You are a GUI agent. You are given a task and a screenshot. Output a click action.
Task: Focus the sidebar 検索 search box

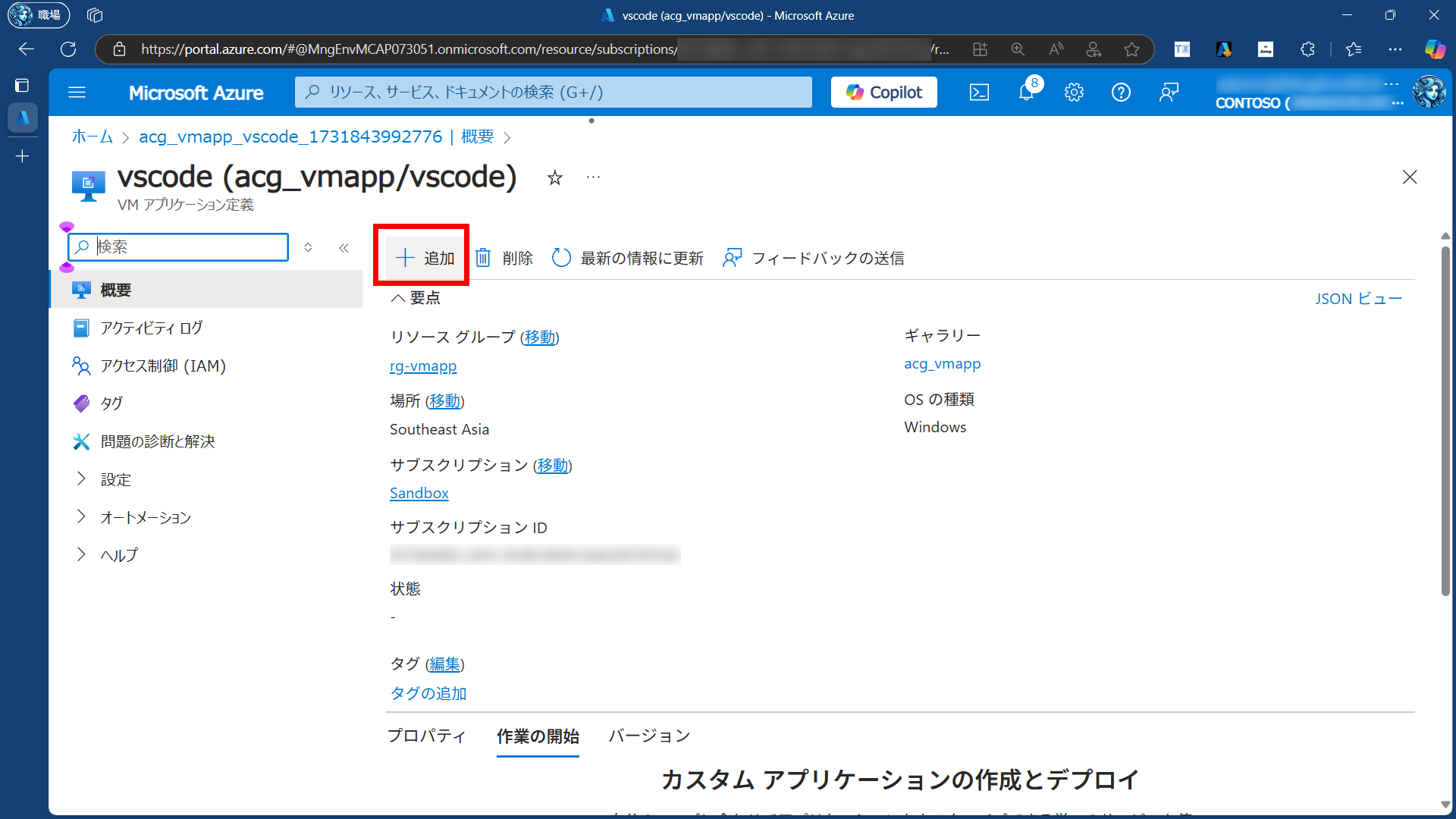pyautogui.click(x=178, y=247)
